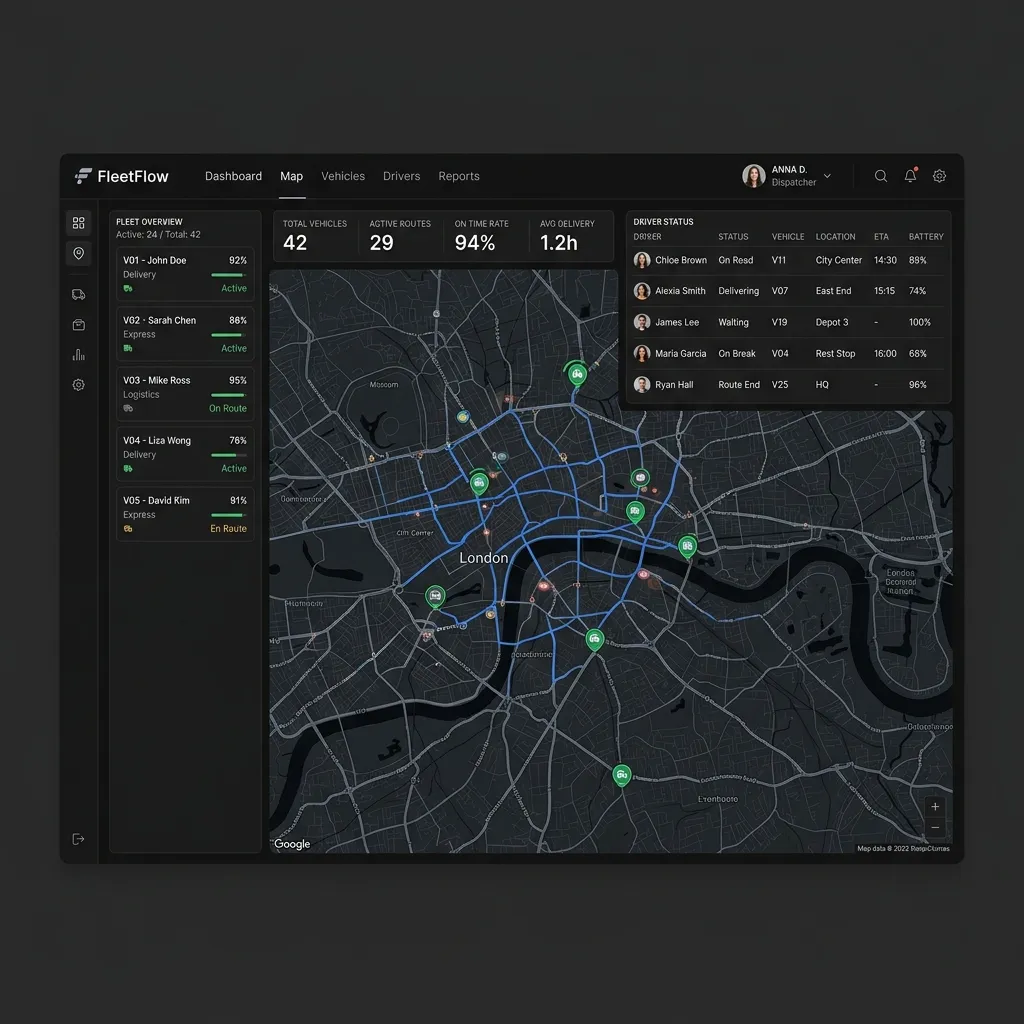
Task: Click the 'City Center' location cell
Action: 839,260
